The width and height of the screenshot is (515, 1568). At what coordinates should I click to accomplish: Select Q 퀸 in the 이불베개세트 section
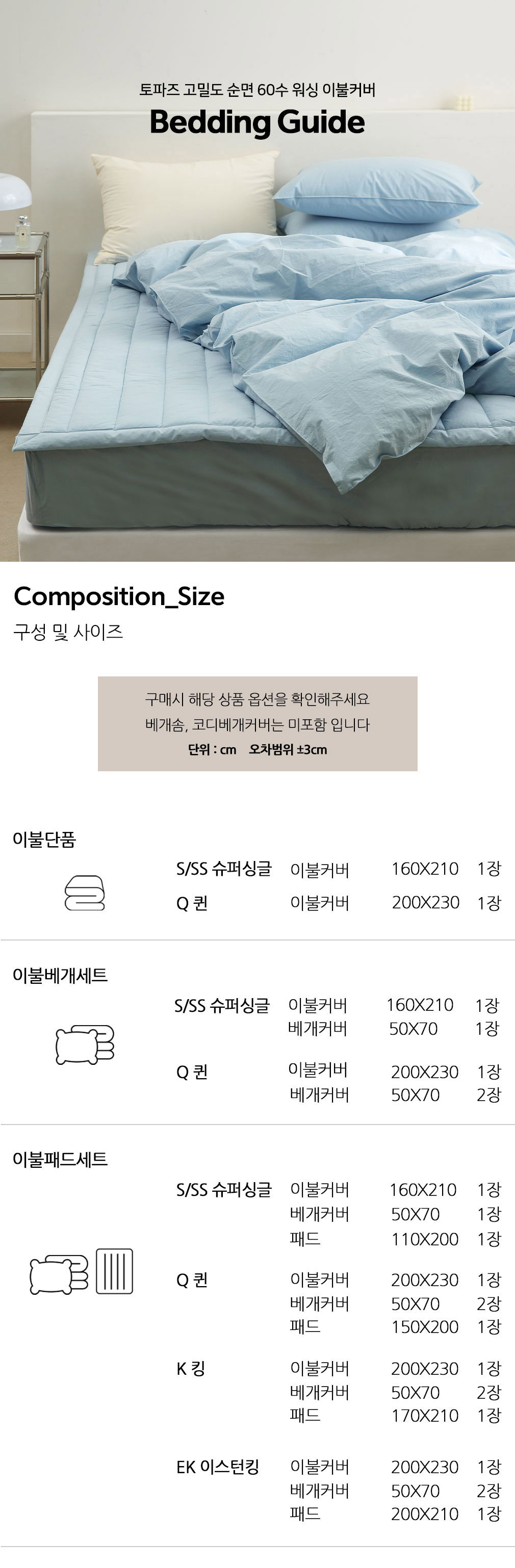tap(192, 1072)
